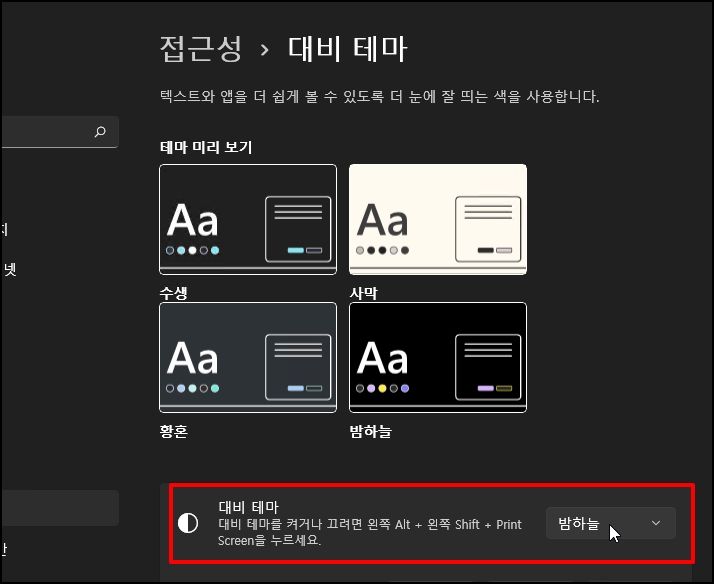Click the 사막 theme label
The width and height of the screenshot is (714, 584).
click(x=363, y=293)
